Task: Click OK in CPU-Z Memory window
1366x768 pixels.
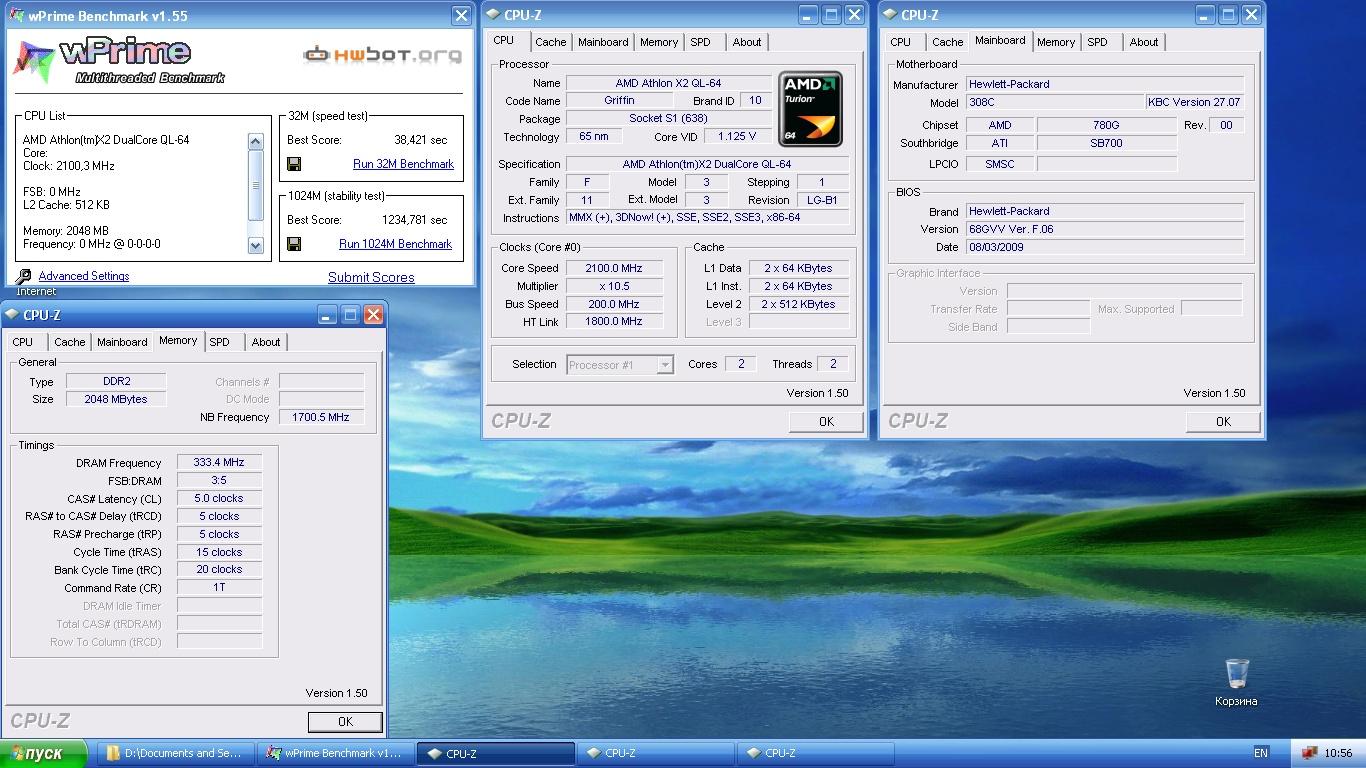Action: pos(345,722)
